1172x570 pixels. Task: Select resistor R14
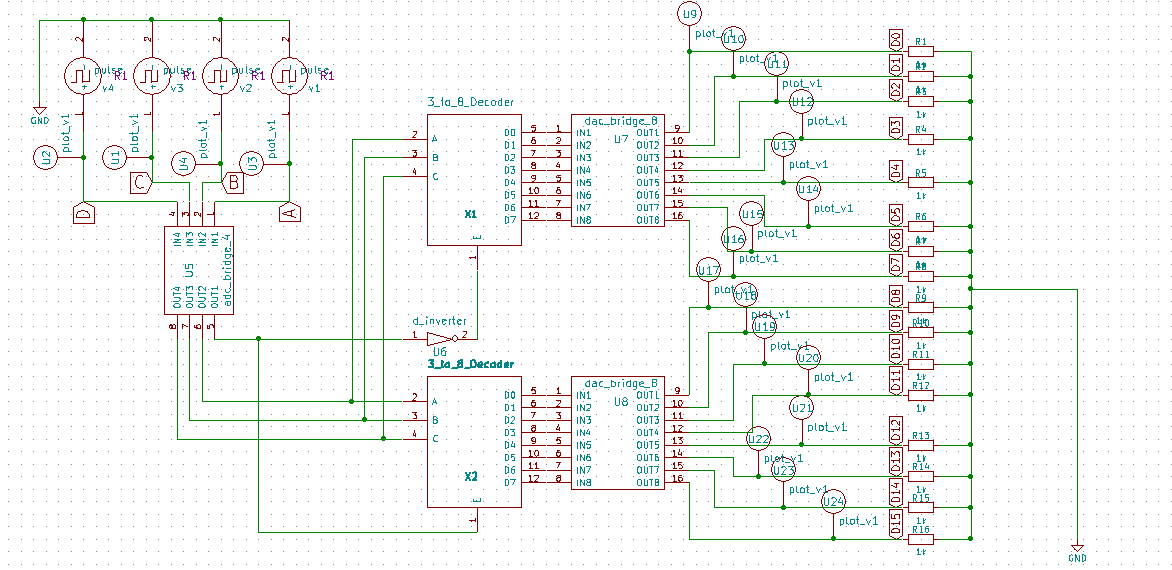920,477
